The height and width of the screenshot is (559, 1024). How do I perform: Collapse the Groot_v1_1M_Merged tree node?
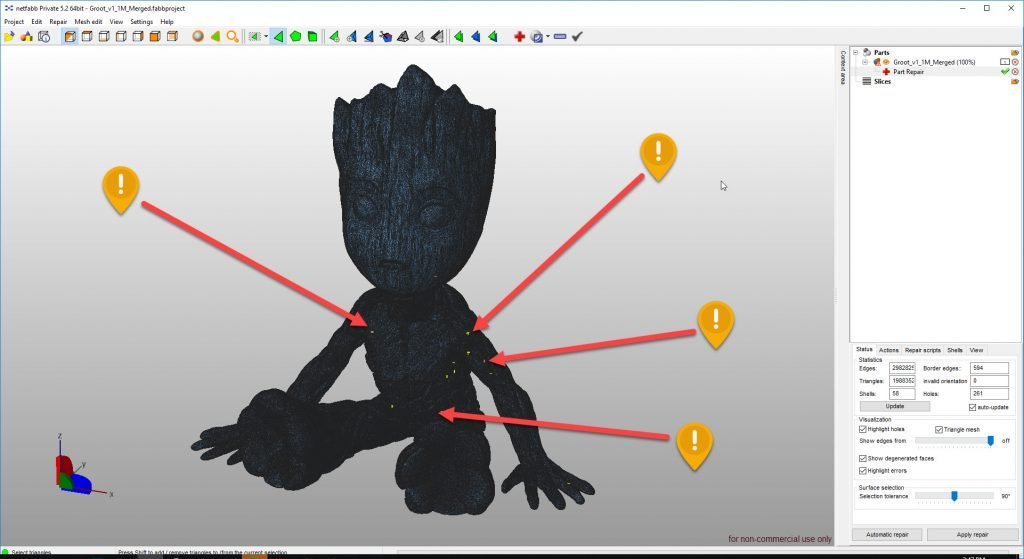point(865,62)
